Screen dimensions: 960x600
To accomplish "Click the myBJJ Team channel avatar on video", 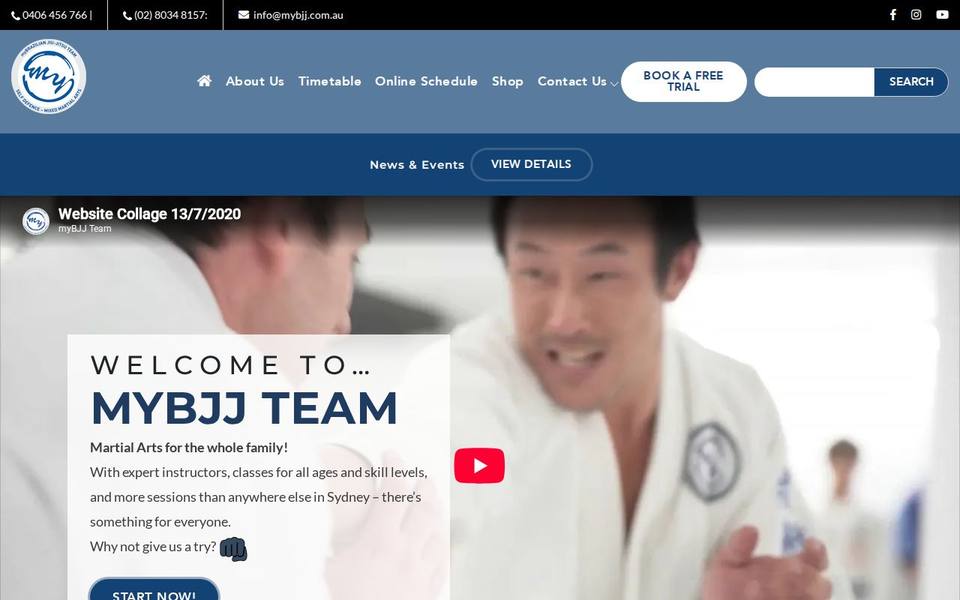I will coord(36,221).
